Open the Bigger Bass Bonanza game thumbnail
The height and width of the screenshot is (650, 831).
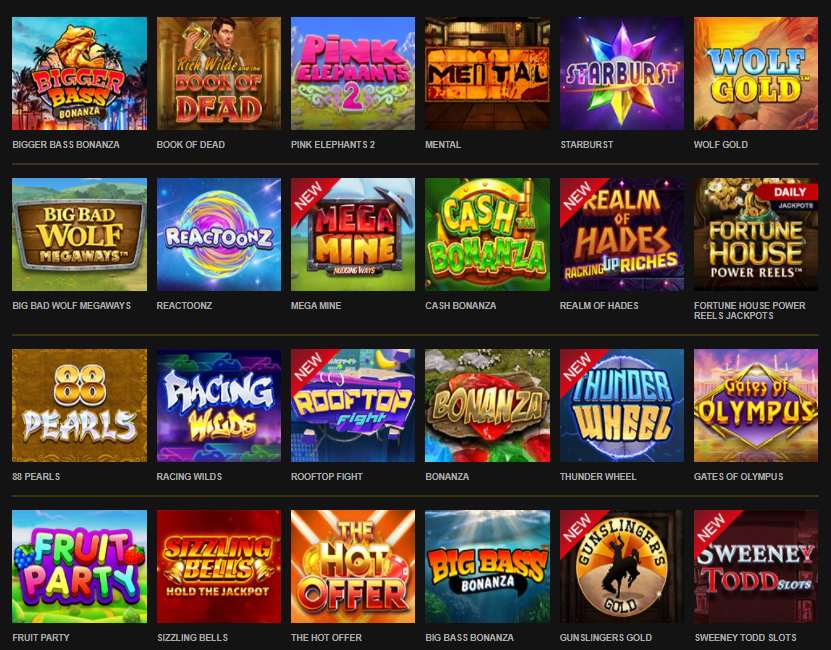tap(79, 73)
